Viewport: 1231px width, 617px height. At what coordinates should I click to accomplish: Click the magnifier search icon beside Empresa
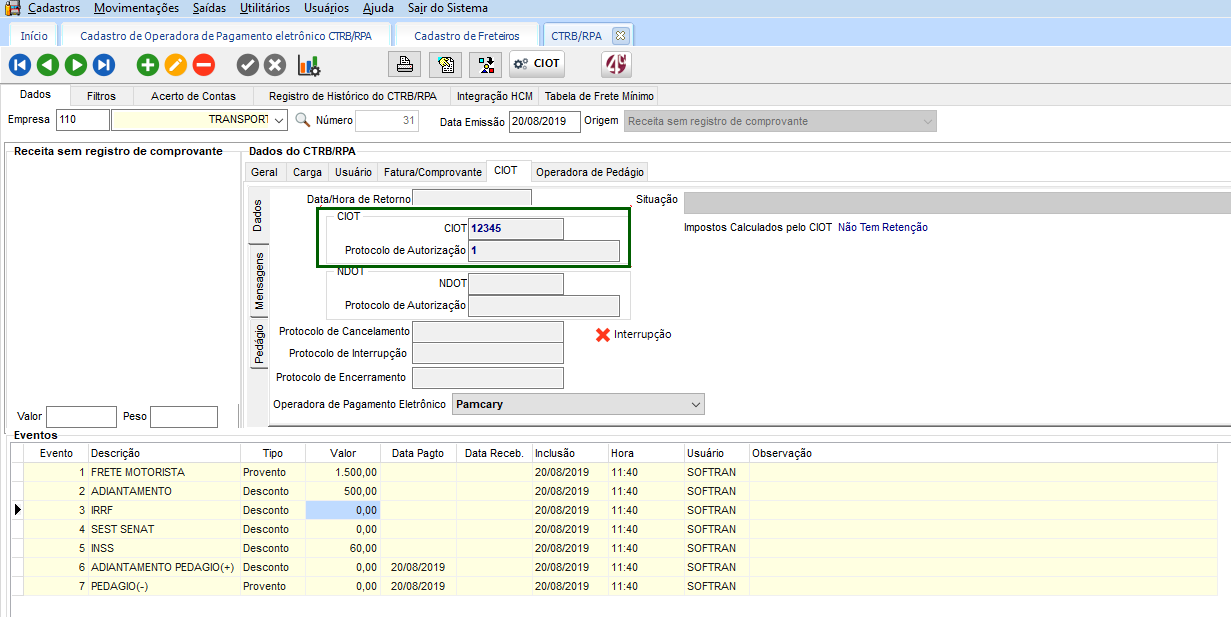303,121
